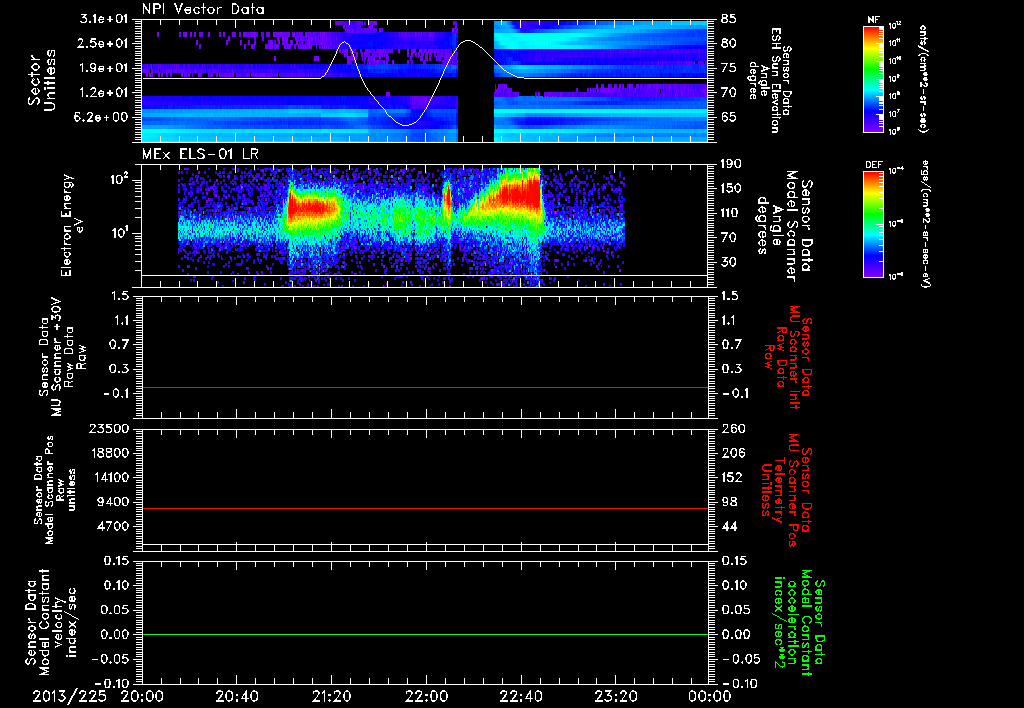This screenshot has height=708, width=1024.
Task: Click the "1.2e+01" sector axis value
Action: pos(106,93)
